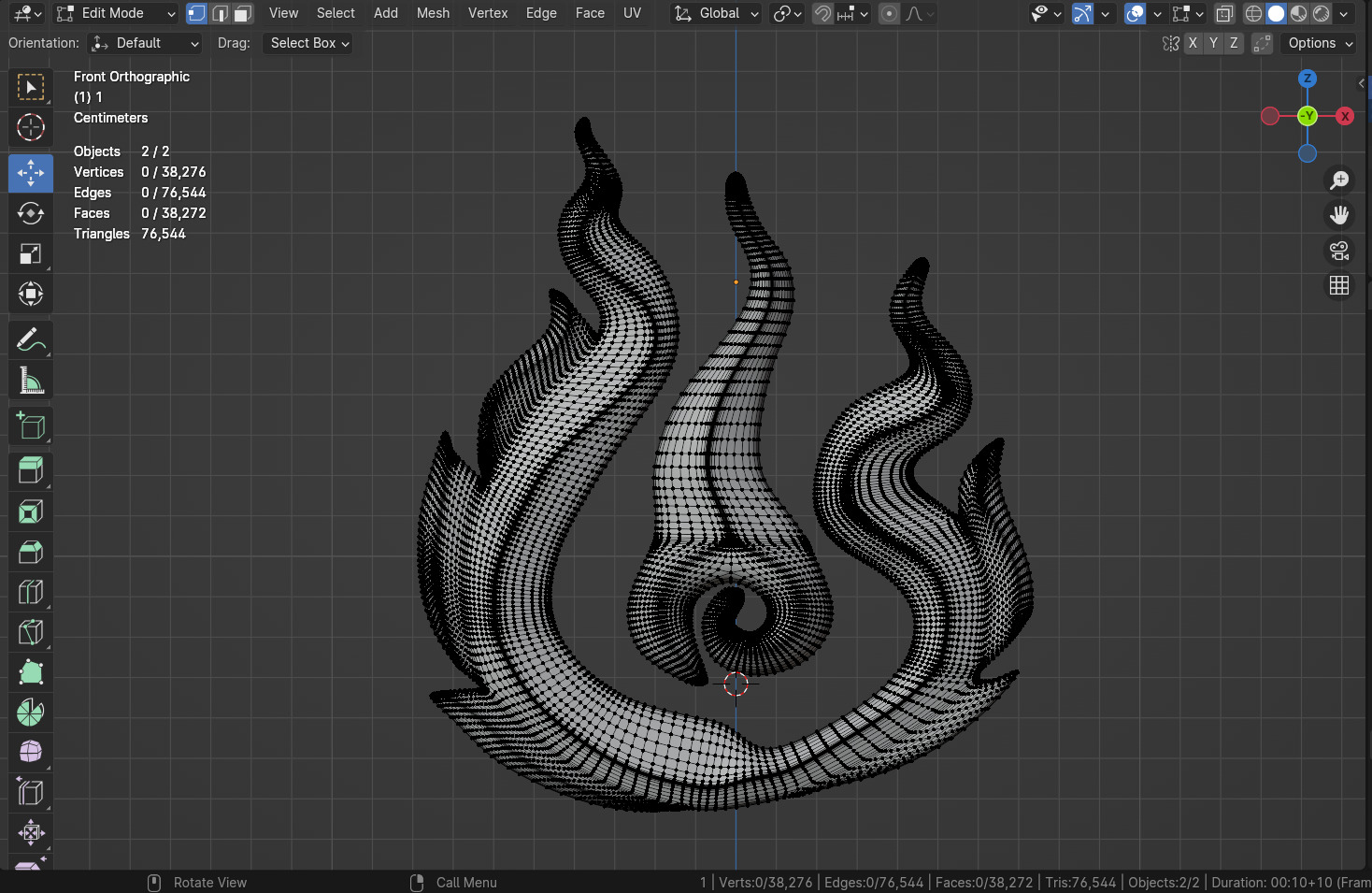Enable edge select mode
1372x893 pixels.
pos(220,13)
